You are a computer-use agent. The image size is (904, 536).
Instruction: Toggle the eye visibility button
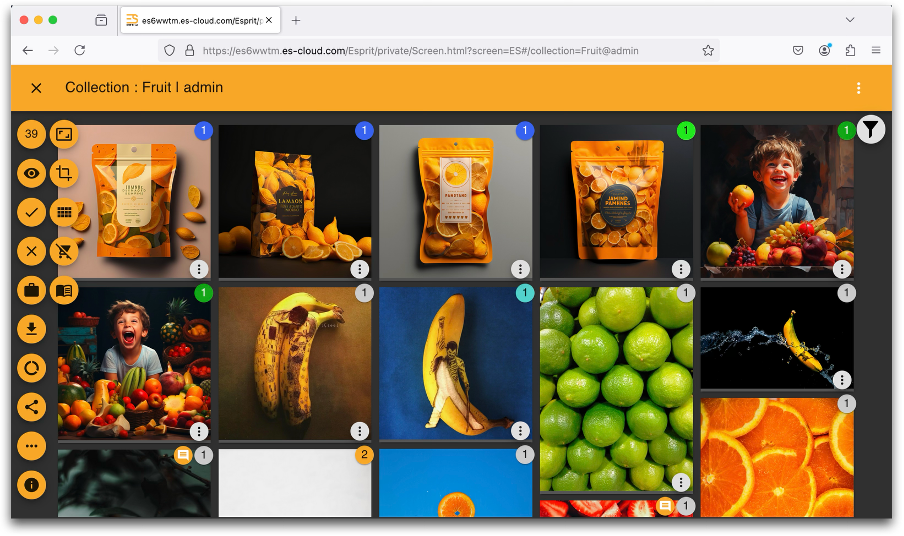pos(31,173)
